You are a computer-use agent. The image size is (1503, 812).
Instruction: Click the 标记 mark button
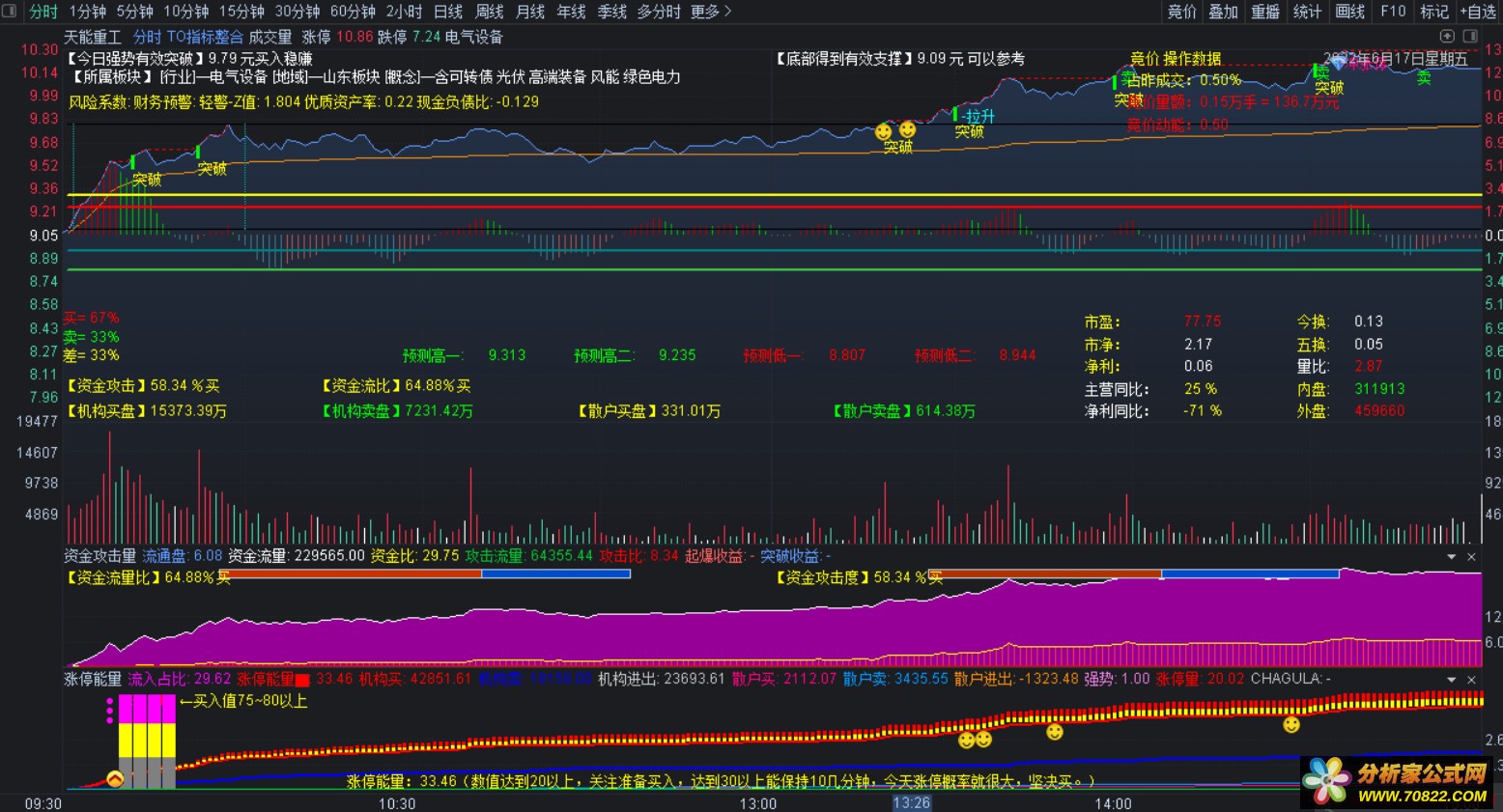coord(1434,12)
